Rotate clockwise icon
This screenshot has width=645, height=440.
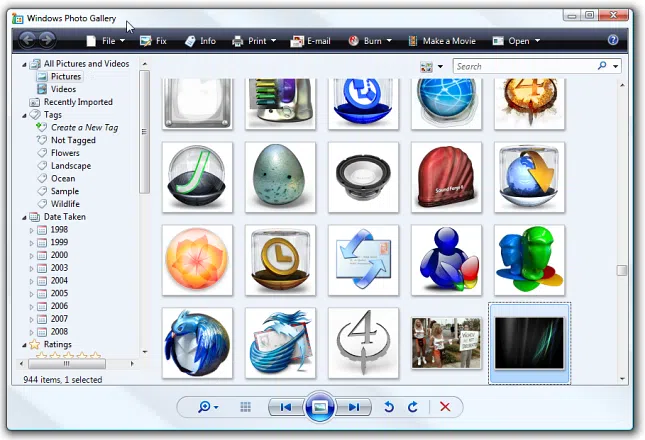tap(413, 407)
